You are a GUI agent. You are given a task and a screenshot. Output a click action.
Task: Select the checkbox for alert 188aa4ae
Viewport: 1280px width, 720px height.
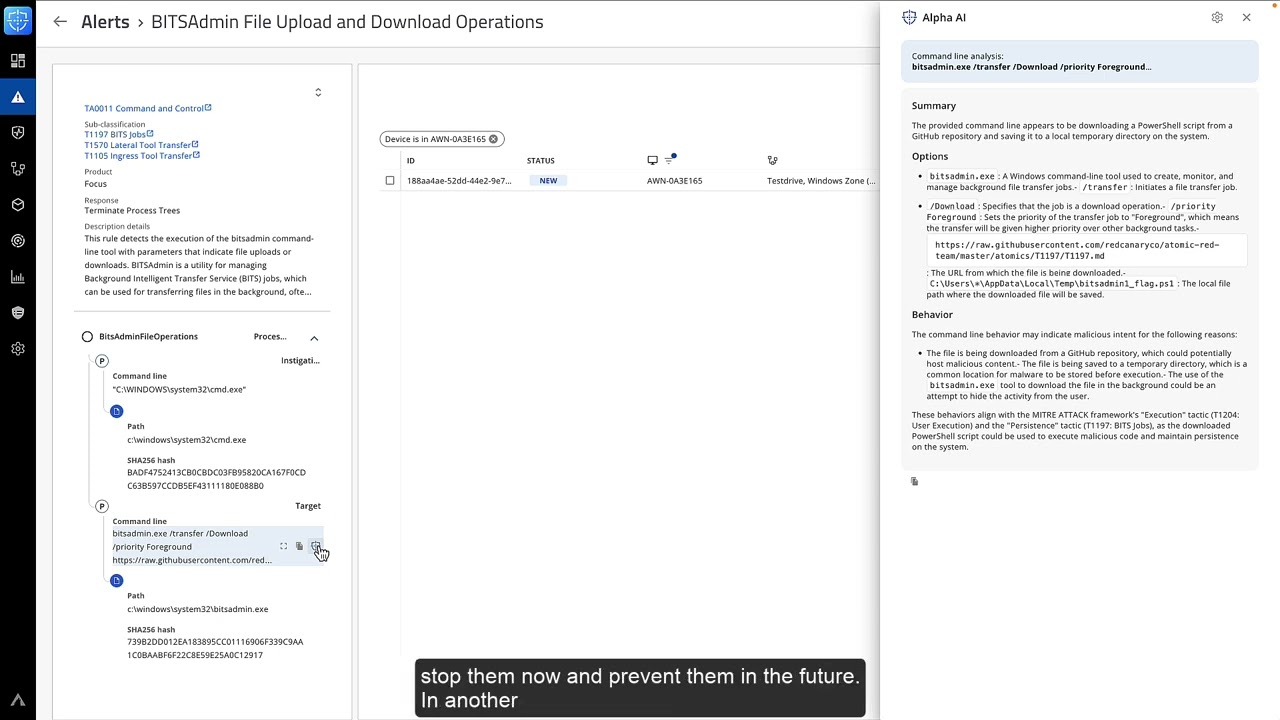(x=390, y=181)
